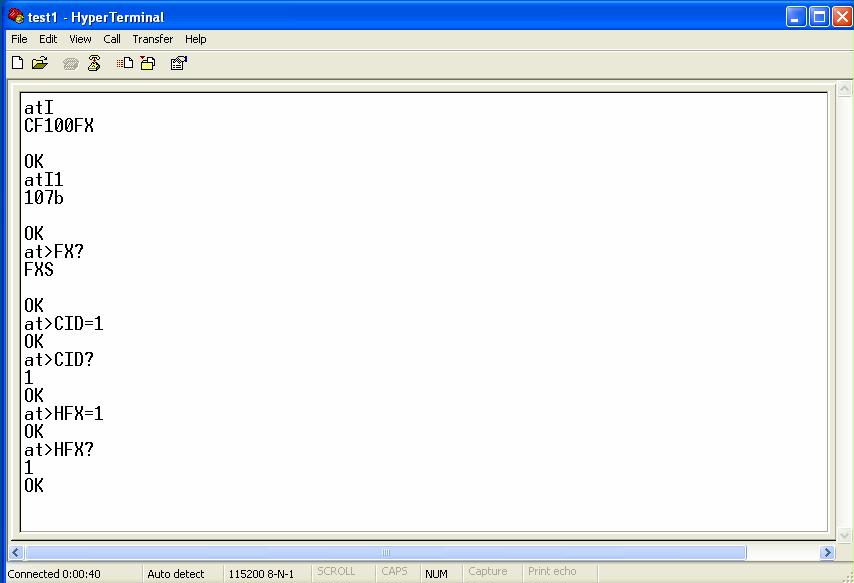
Task: Click the Print echo status bar indicator
Action: [x=552, y=572]
